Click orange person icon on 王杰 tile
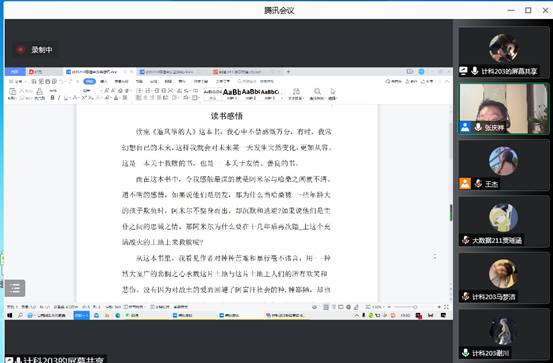The height and width of the screenshot is (363, 553). pyautogui.click(x=465, y=183)
